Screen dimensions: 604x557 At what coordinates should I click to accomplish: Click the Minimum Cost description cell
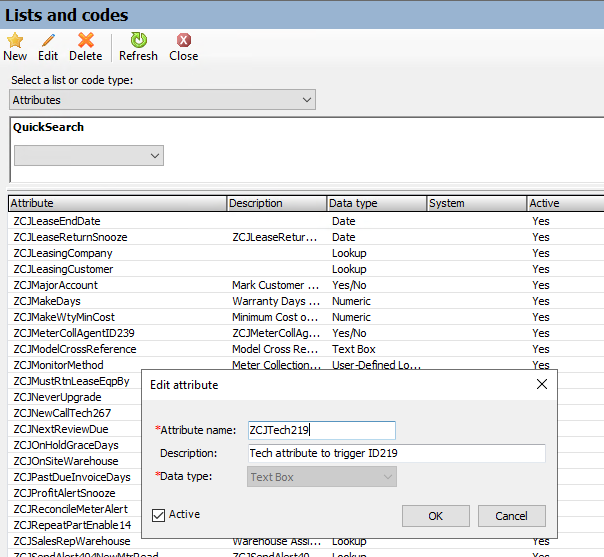pos(275,317)
